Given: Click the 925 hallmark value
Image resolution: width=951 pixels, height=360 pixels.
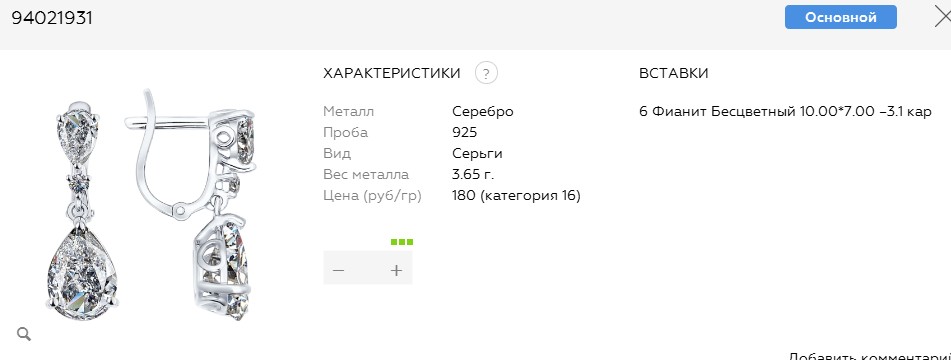Looking at the screenshot, I should coord(465,132).
